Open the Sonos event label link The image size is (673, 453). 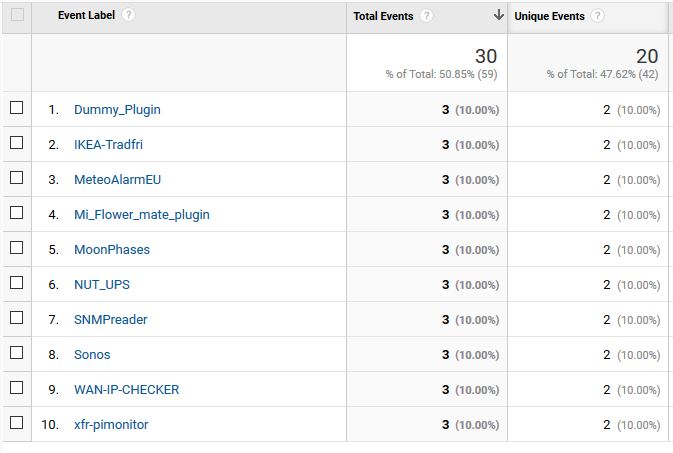[x=92, y=355]
